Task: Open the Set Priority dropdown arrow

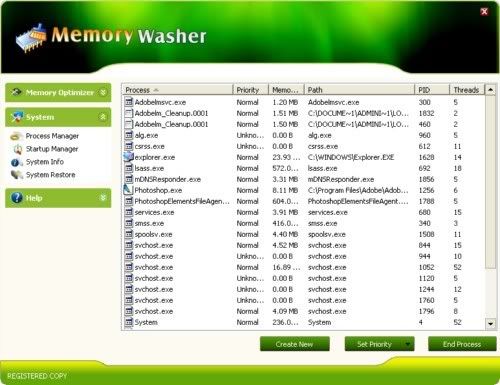Action: (x=408, y=344)
